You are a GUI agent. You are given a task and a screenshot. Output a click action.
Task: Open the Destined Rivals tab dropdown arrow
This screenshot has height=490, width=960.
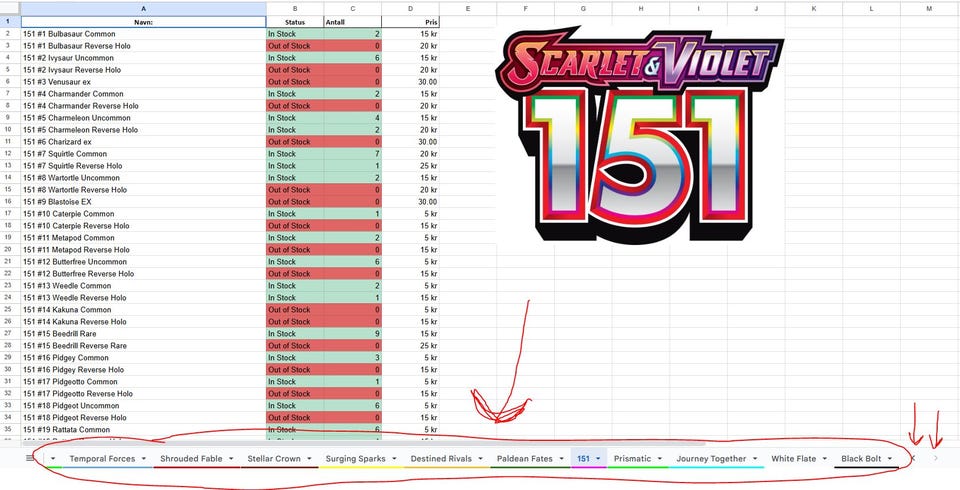481,458
